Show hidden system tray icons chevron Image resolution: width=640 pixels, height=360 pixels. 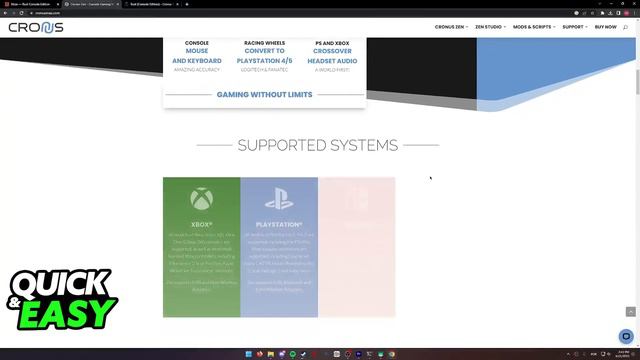tap(568, 354)
